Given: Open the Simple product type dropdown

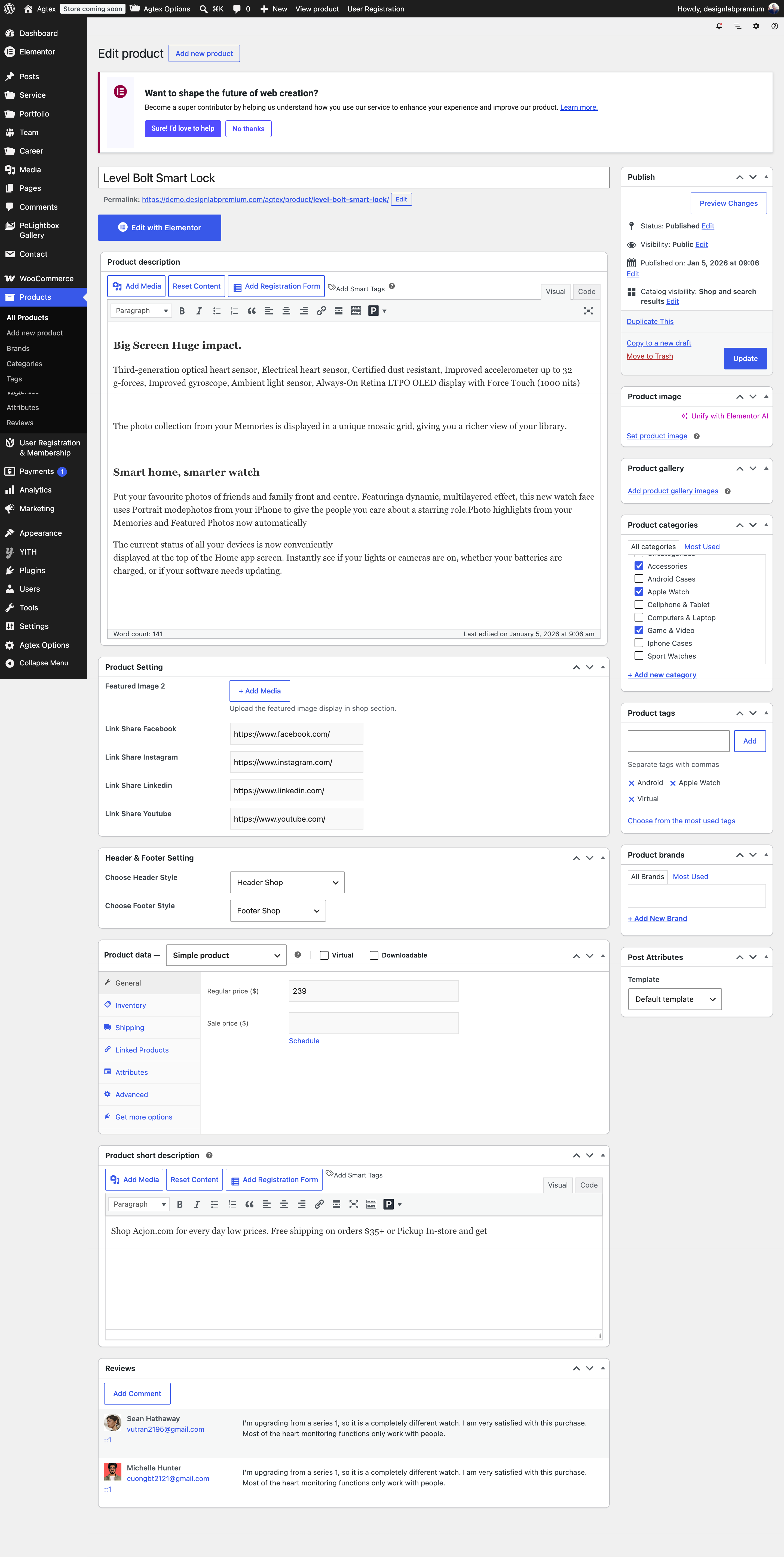Looking at the screenshot, I should coord(226,955).
